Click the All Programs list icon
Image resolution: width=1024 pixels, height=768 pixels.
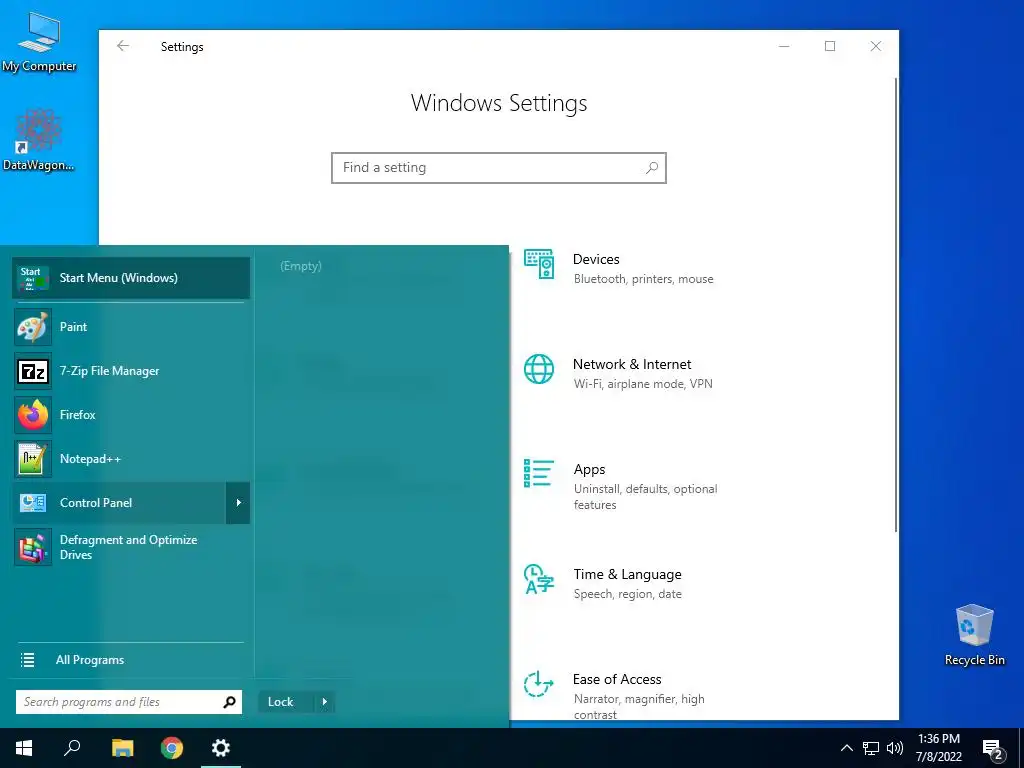click(27, 660)
